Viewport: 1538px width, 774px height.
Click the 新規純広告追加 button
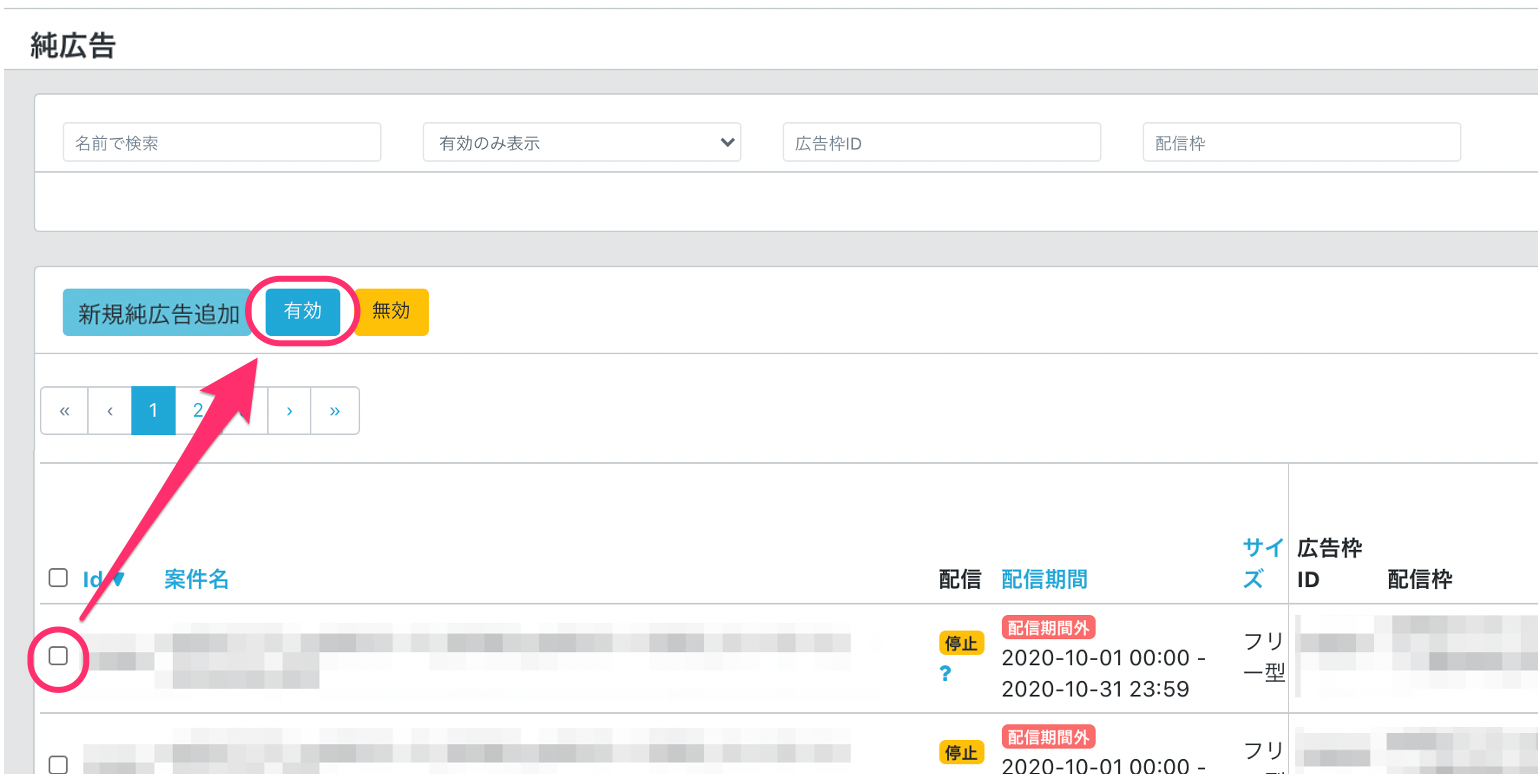[157, 313]
